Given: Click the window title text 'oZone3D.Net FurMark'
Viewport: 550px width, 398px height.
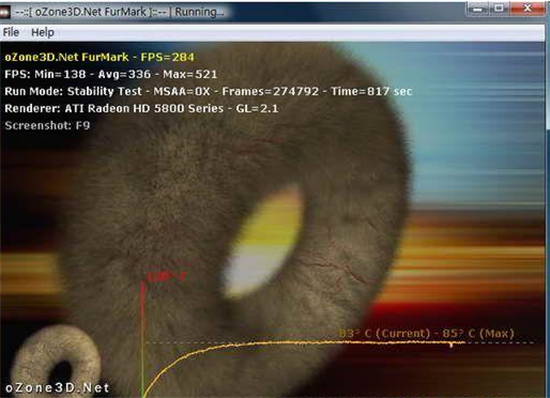Looking at the screenshot, I should 90,12.
